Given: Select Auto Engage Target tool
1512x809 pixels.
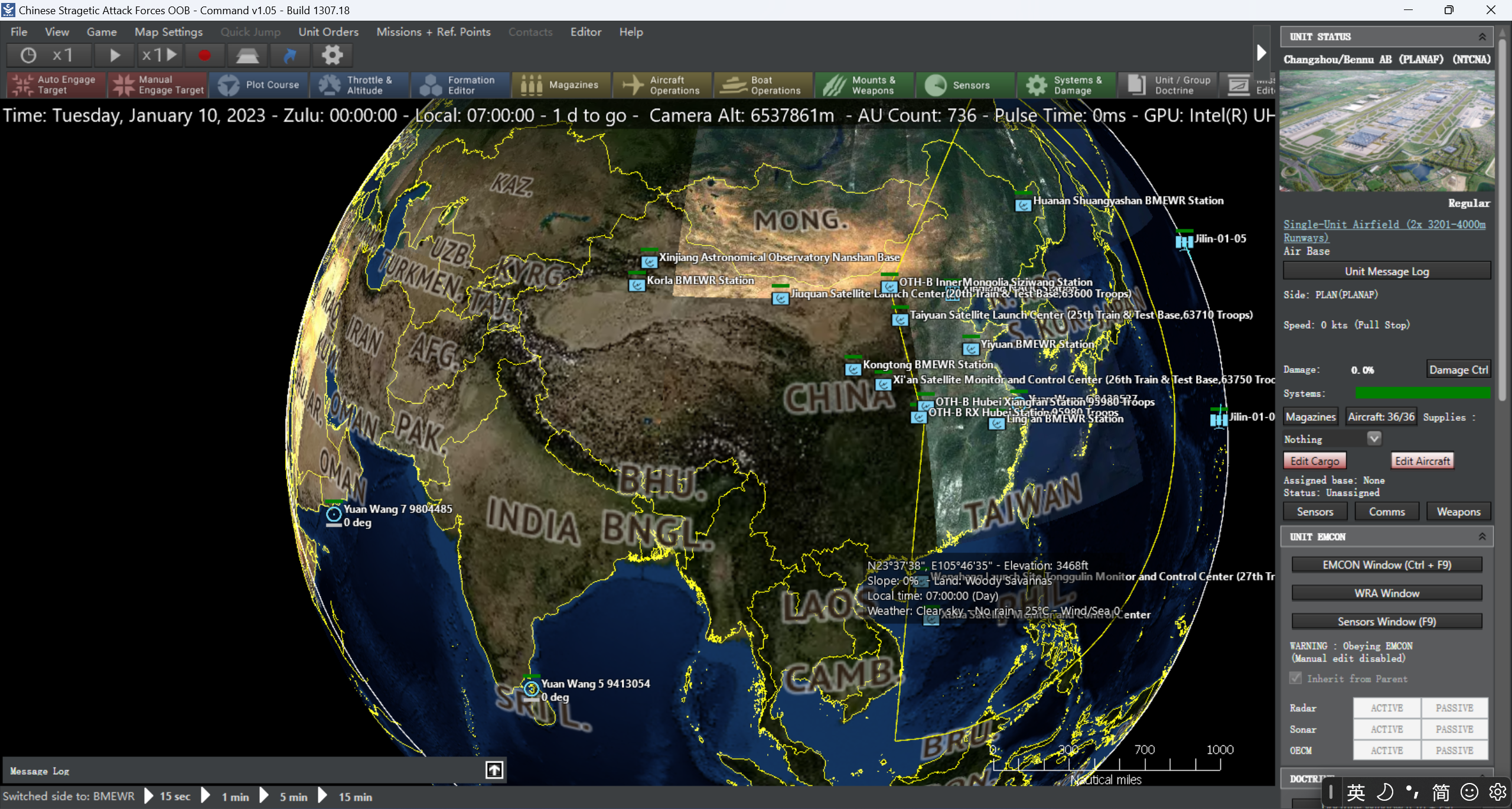Looking at the screenshot, I should point(56,85).
